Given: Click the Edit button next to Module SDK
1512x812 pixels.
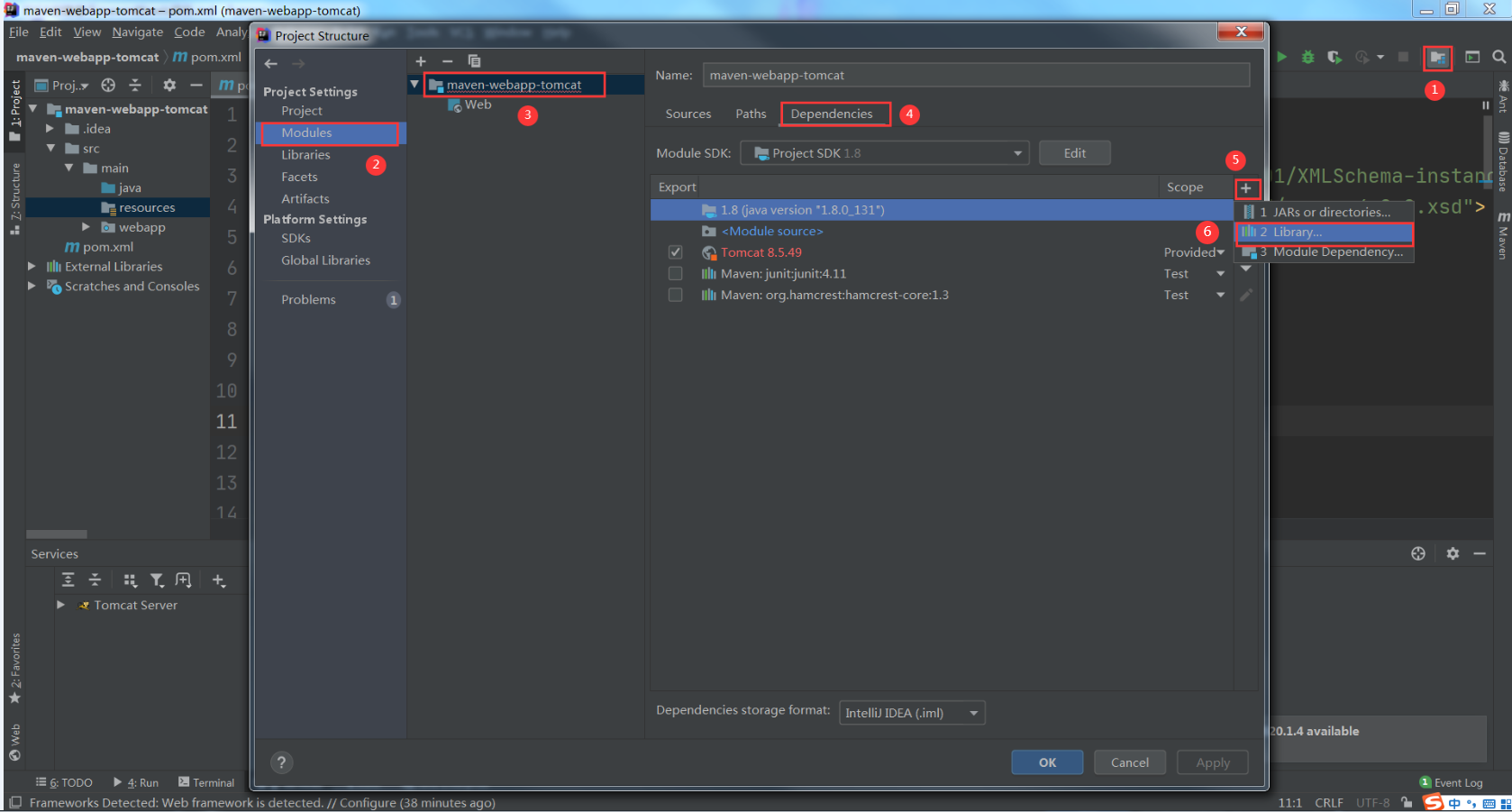Looking at the screenshot, I should point(1074,153).
